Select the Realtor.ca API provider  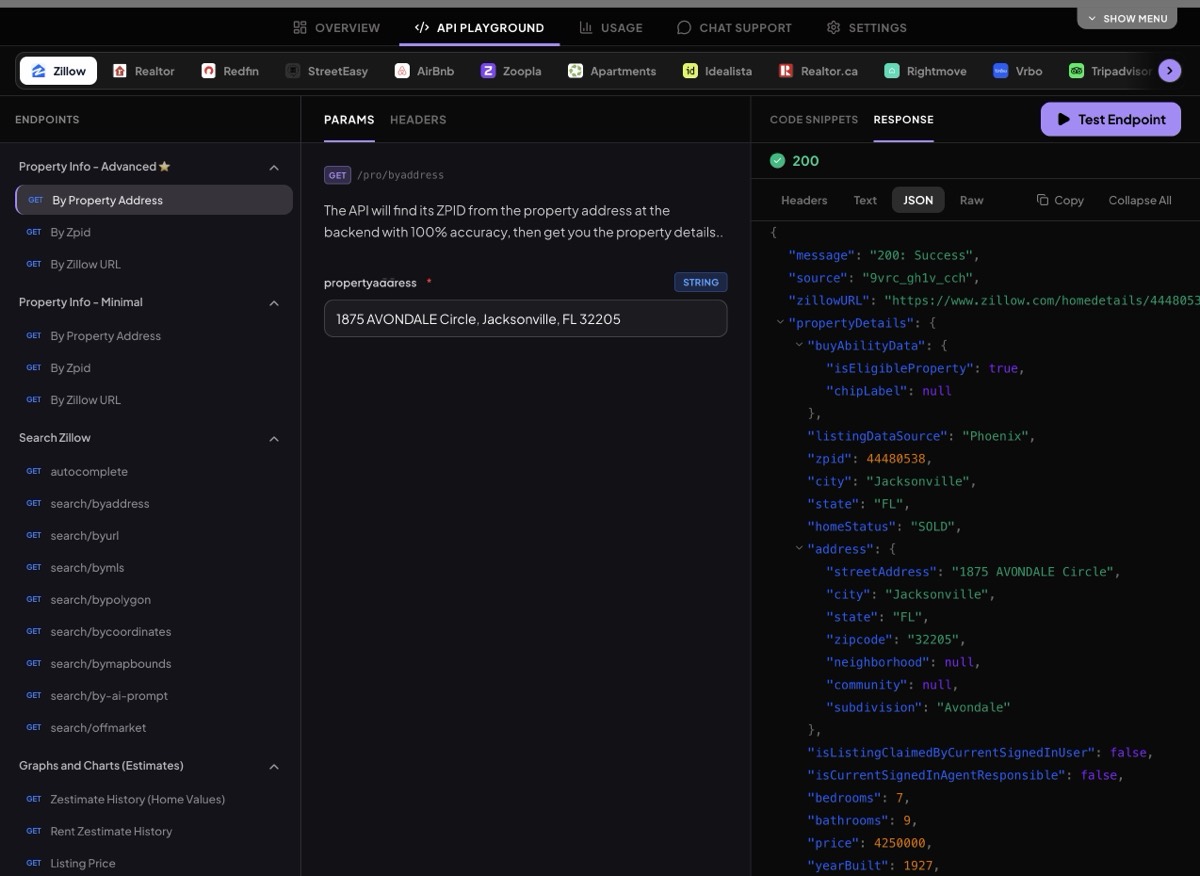click(818, 71)
